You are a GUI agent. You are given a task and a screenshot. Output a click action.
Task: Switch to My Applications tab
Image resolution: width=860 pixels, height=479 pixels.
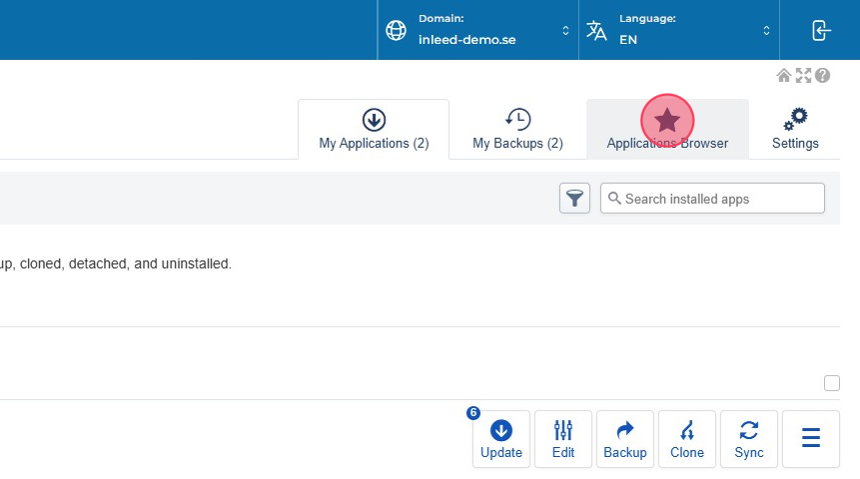[x=374, y=130]
